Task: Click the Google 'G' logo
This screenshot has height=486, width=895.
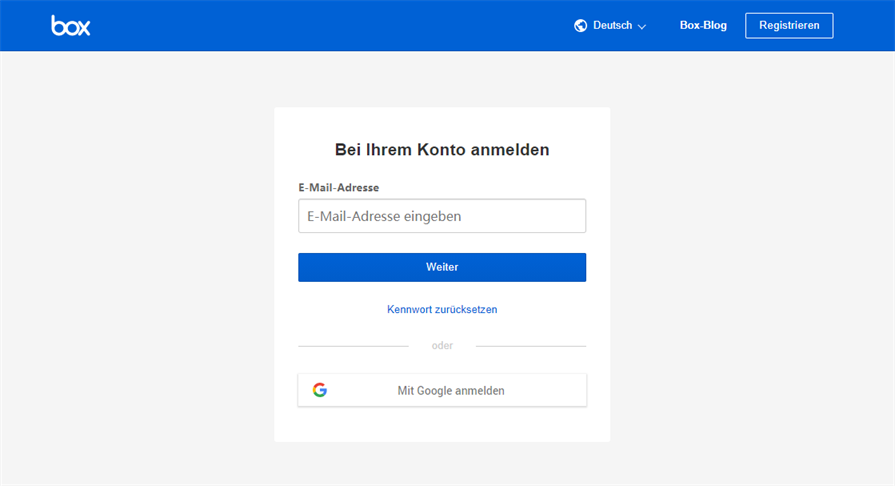Action: (320, 391)
